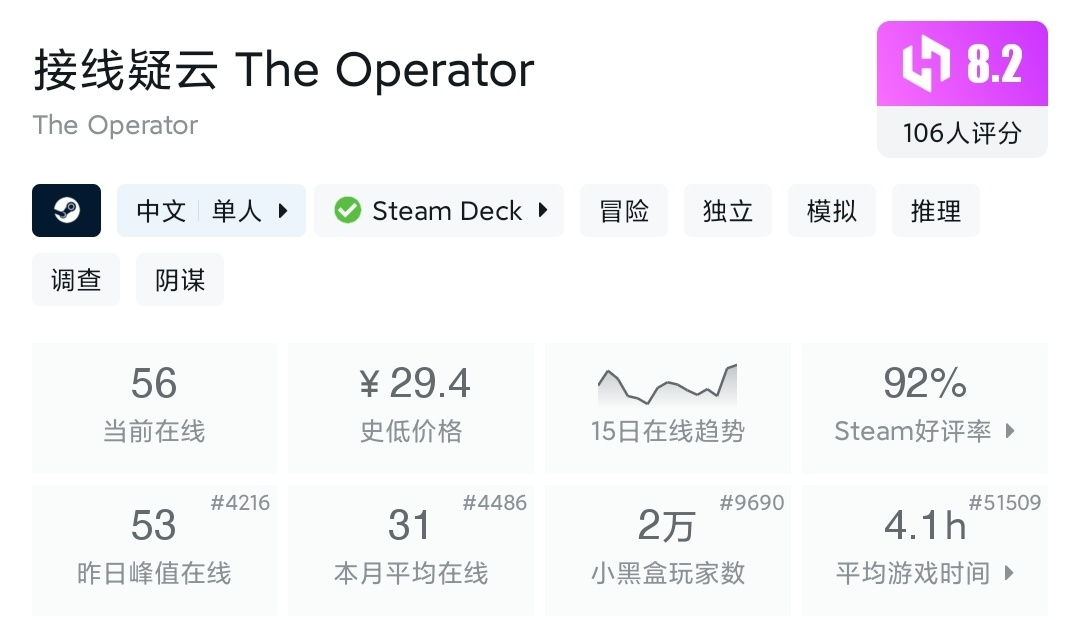Tap the 史低价格 ¥29.4 card
Image resolution: width=1080 pixels, height=620 pixels.
coord(411,407)
